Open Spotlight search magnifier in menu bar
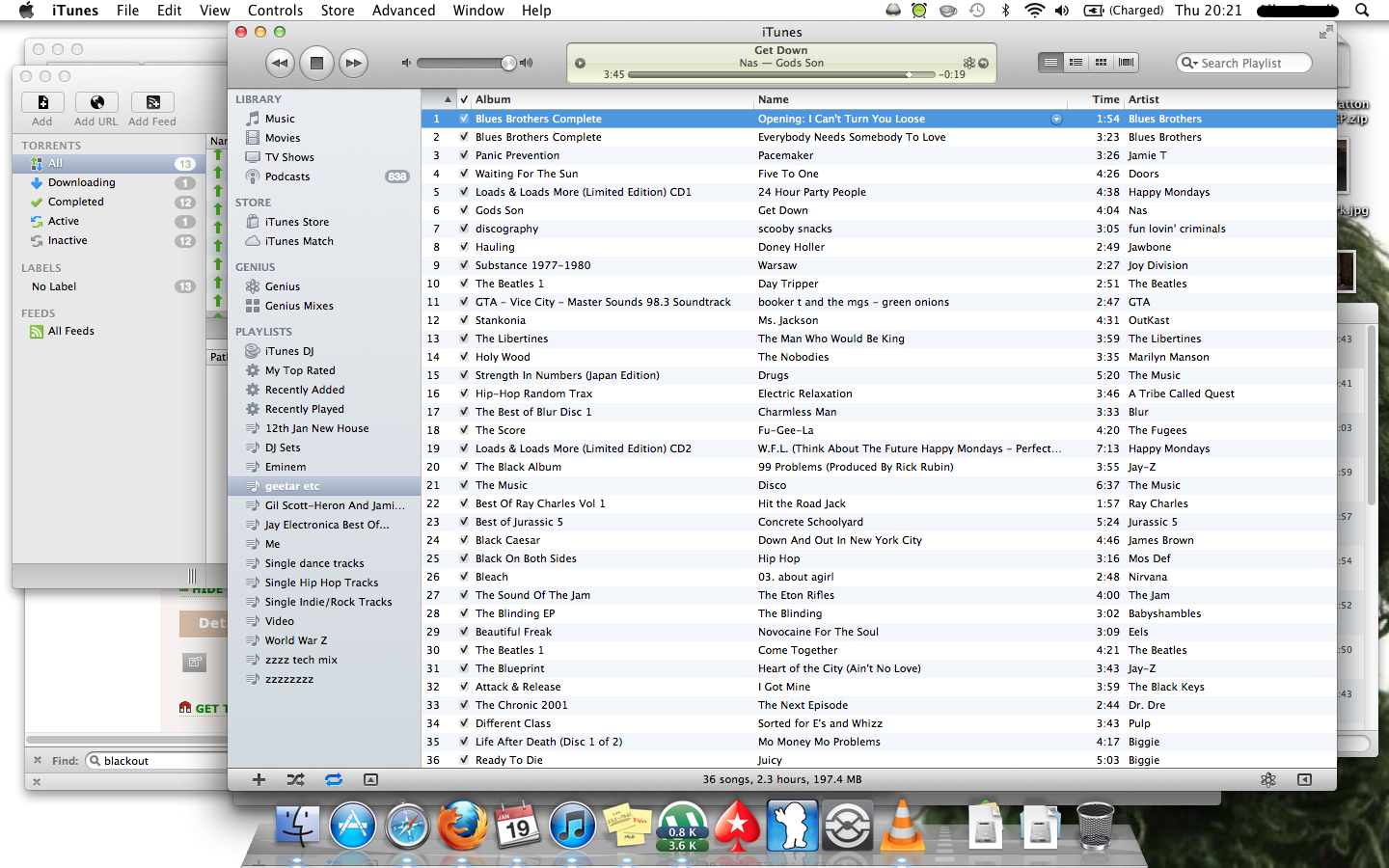1389x868 pixels. [x=1362, y=11]
